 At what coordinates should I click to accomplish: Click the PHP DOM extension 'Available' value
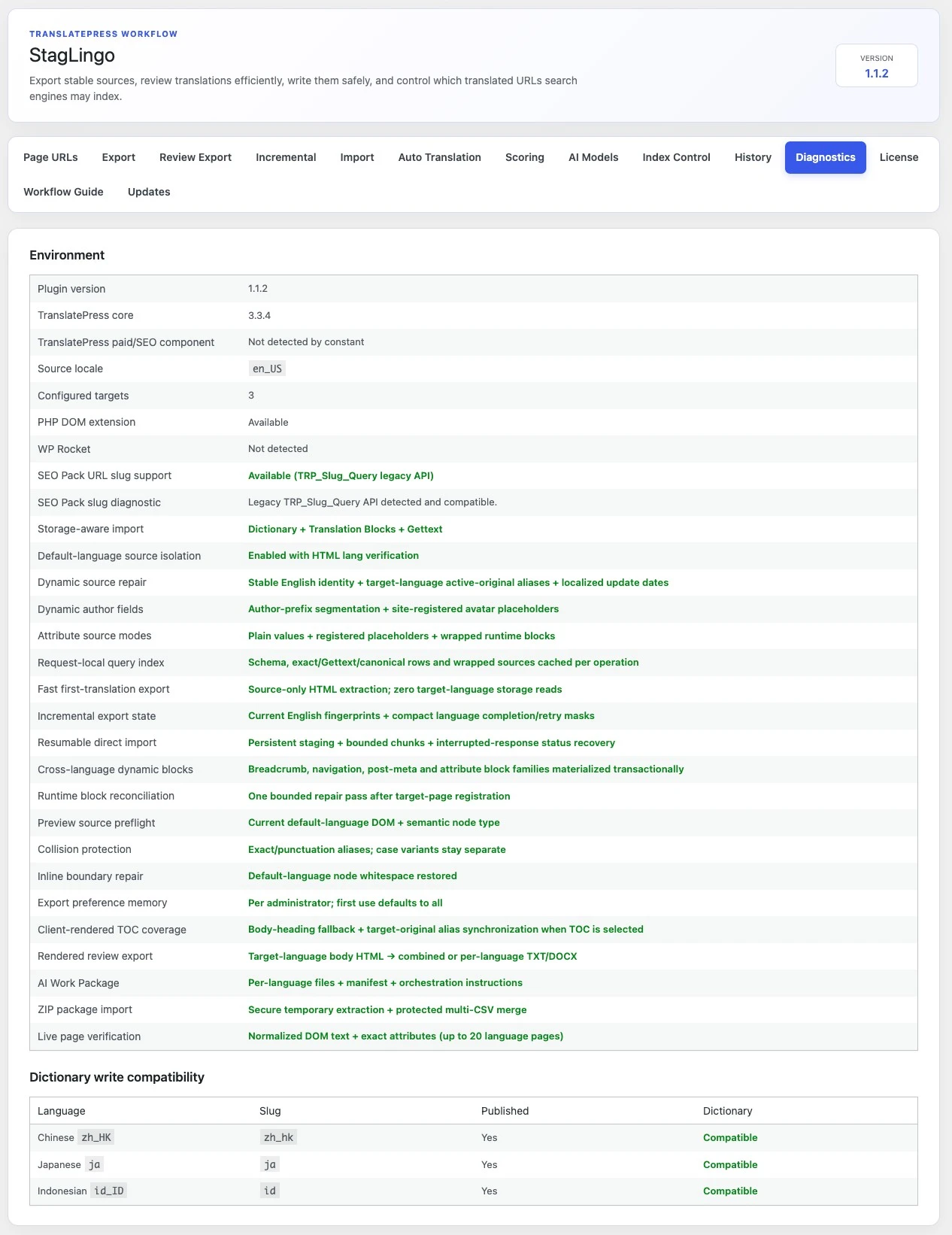click(x=268, y=422)
